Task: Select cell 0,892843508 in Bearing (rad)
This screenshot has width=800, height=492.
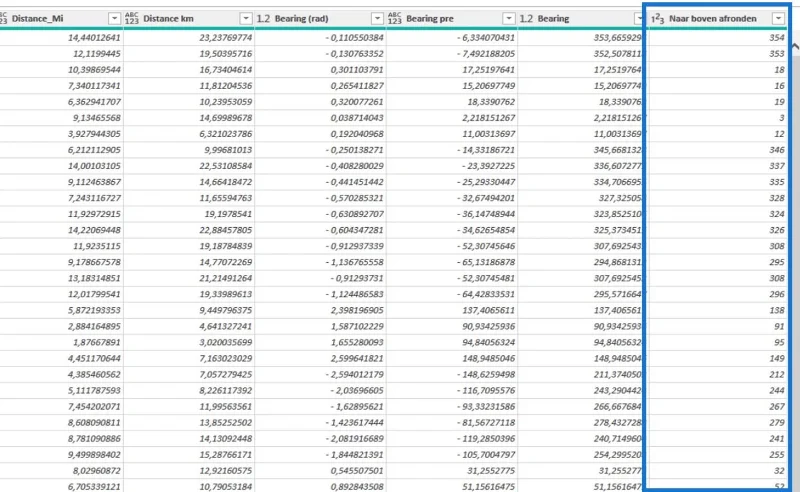Action: click(x=357, y=487)
